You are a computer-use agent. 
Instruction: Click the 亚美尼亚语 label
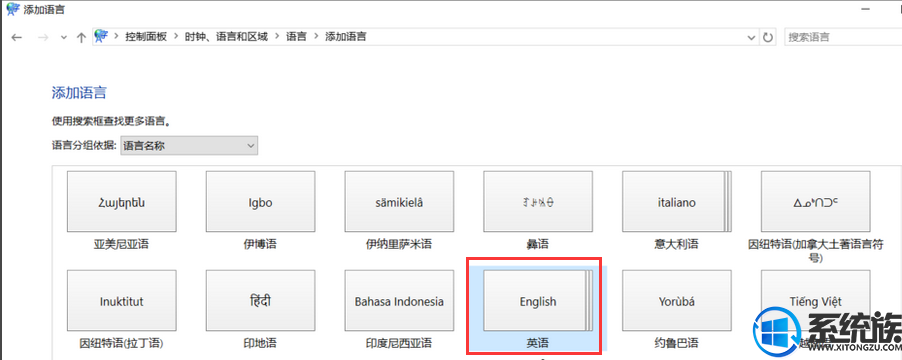tap(121, 244)
